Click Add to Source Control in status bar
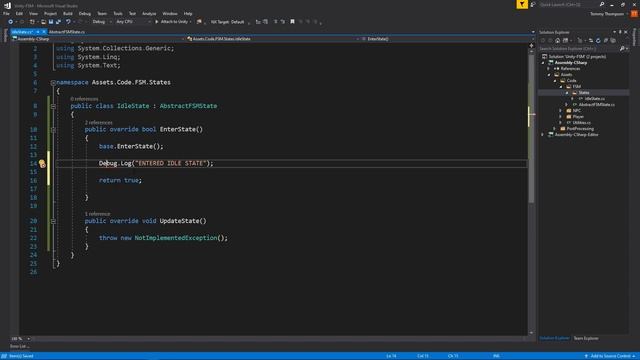This screenshot has width=640, height=360. click(610, 356)
